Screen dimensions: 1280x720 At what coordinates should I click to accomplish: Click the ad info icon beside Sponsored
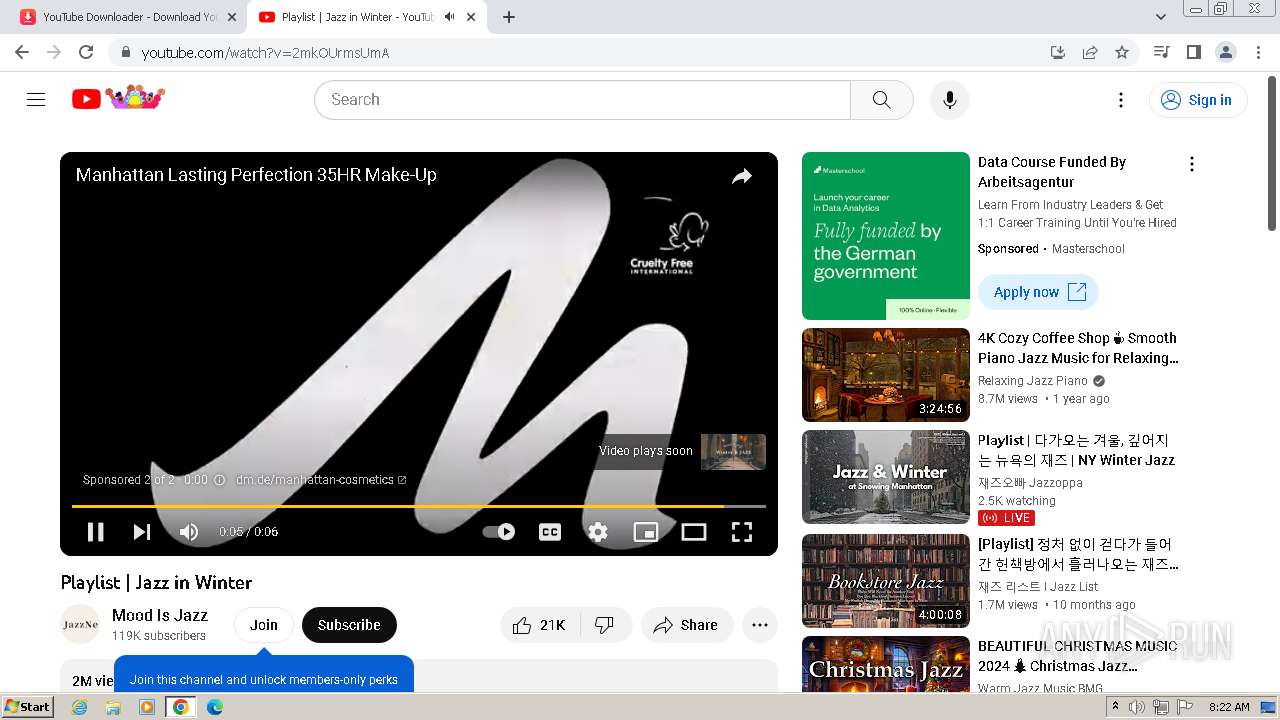(220, 480)
